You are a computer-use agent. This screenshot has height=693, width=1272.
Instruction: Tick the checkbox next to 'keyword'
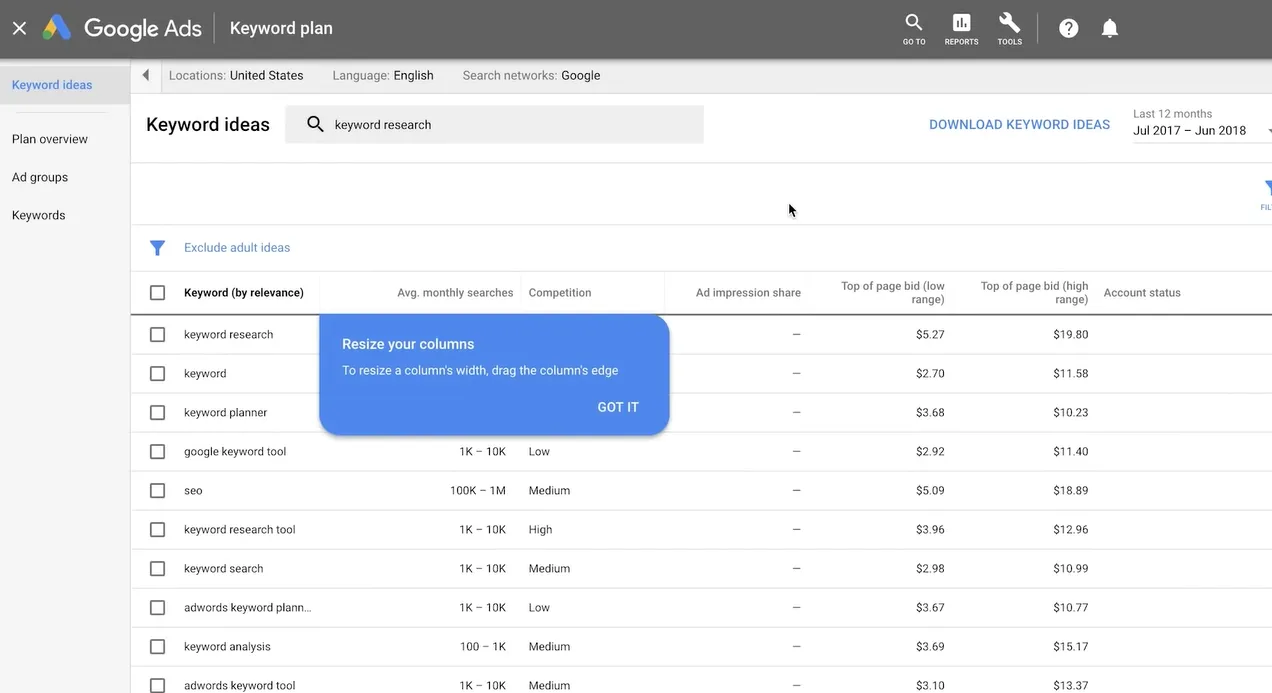tap(157, 374)
